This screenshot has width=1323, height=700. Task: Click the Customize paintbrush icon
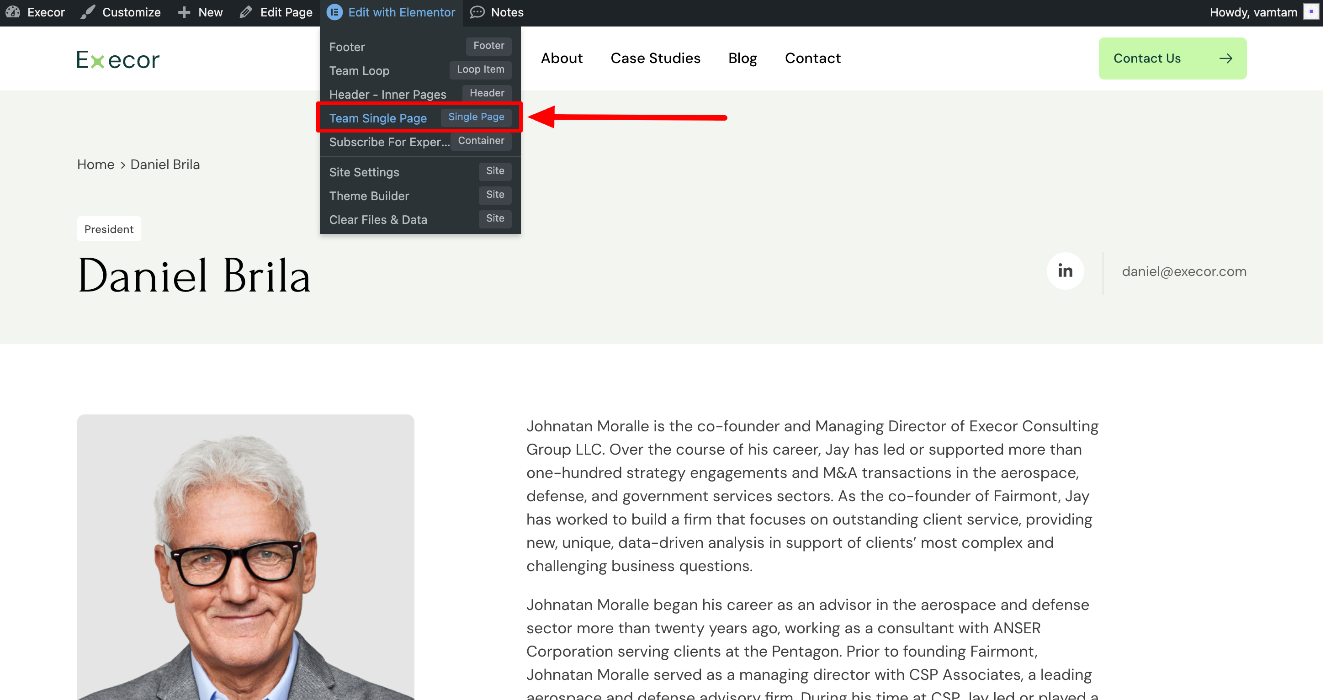[88, 12]
